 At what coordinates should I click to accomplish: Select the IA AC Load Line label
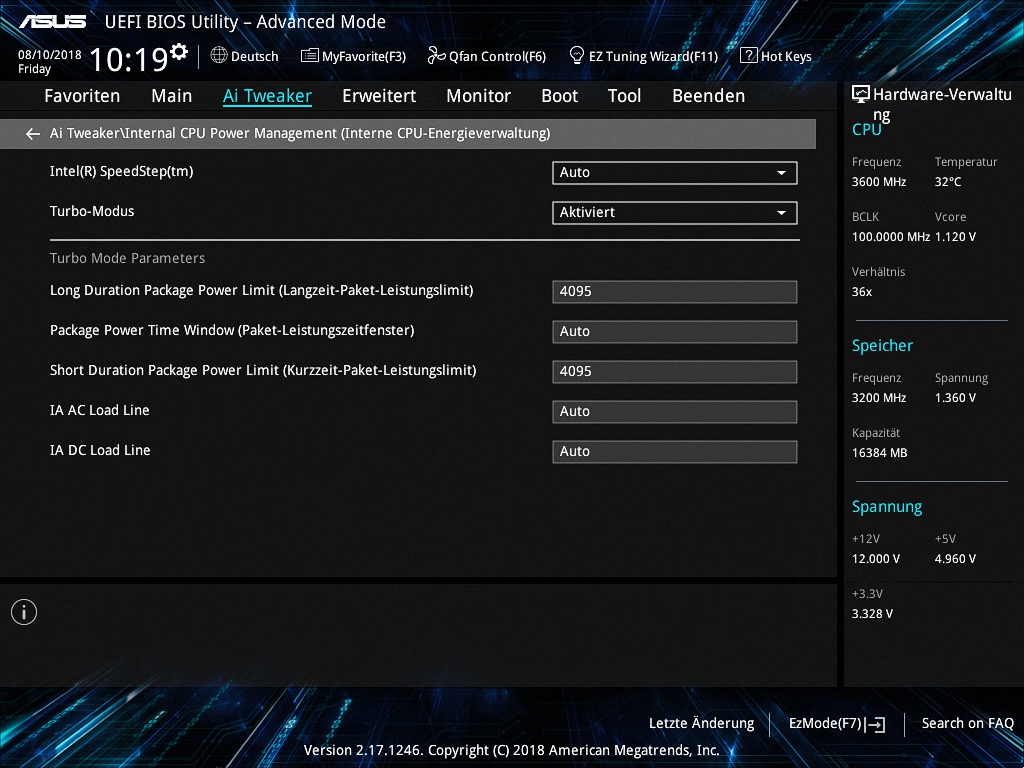(x=100, y=411)
